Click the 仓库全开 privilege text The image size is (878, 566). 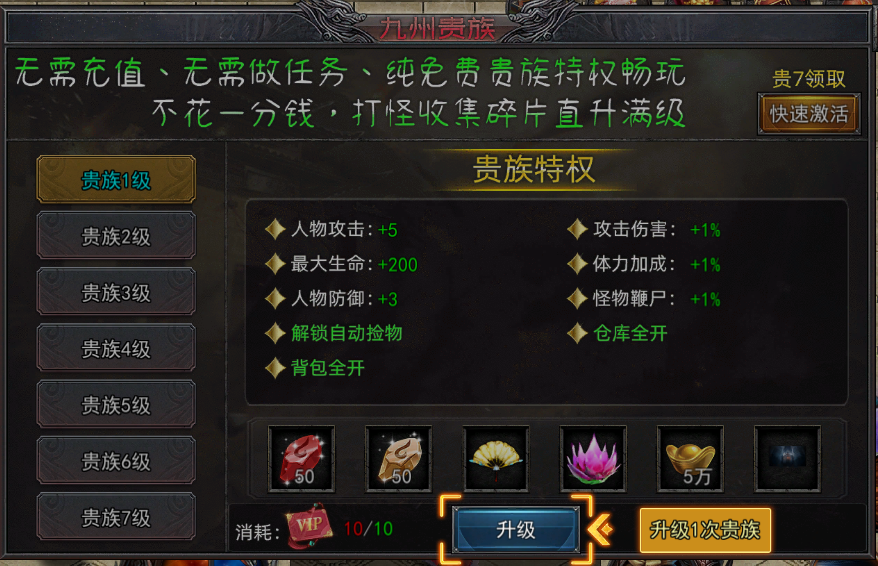[630, 333]
